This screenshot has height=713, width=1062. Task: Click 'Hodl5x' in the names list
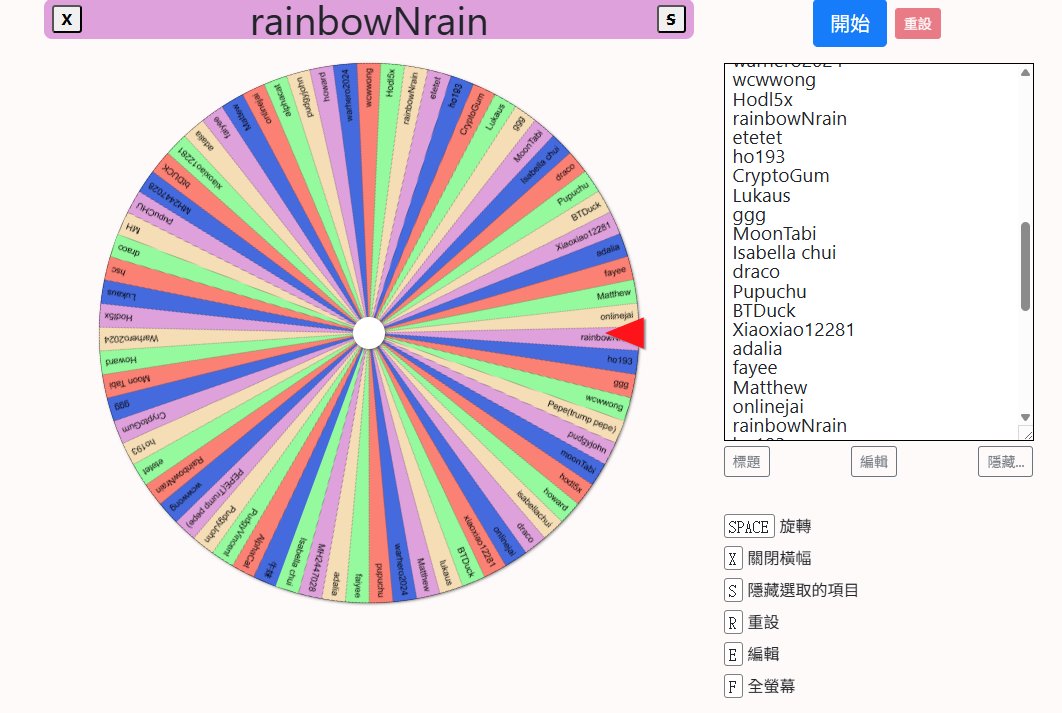point(762,100)
